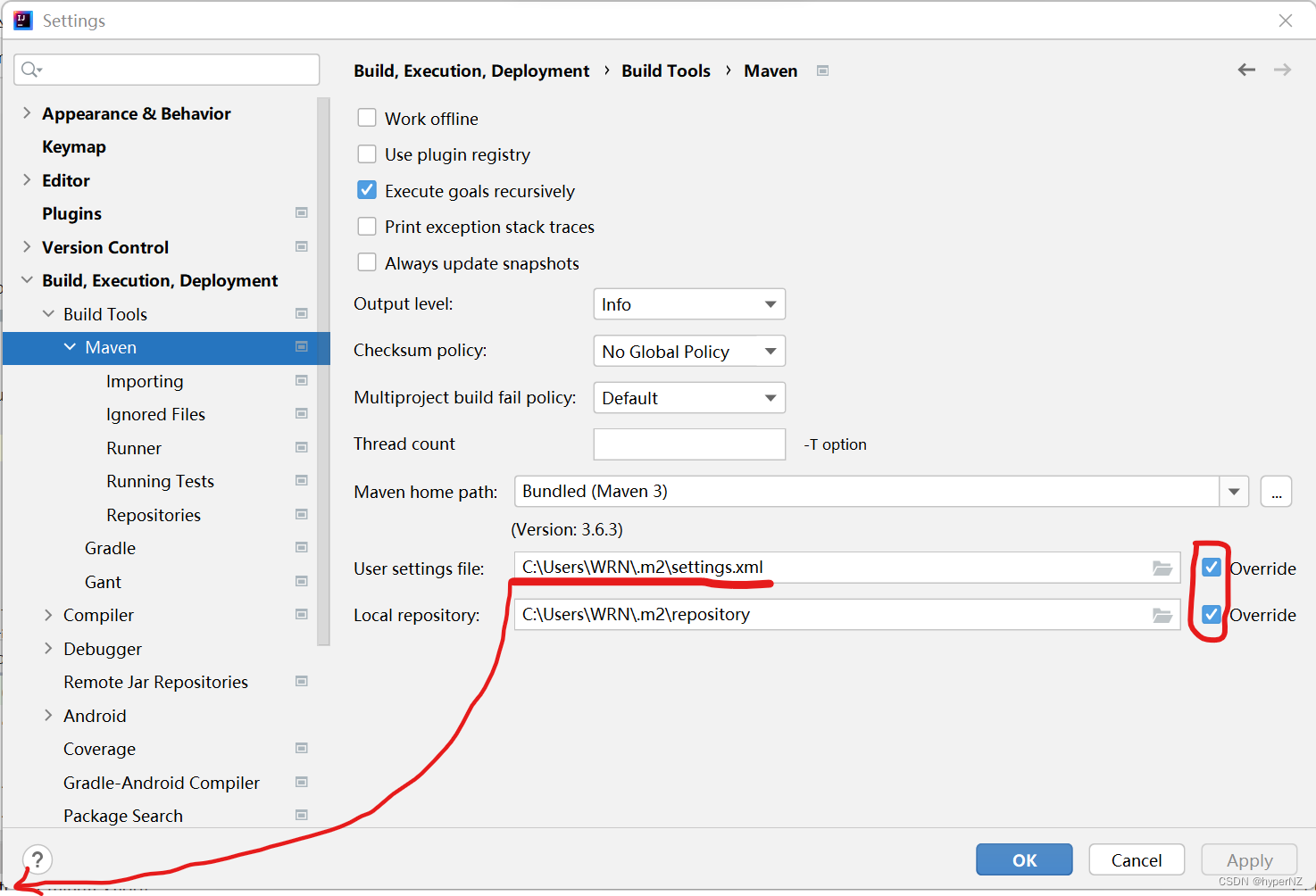Click project icon in Importing row
The image size is (1316, 896).
(302, 380)
